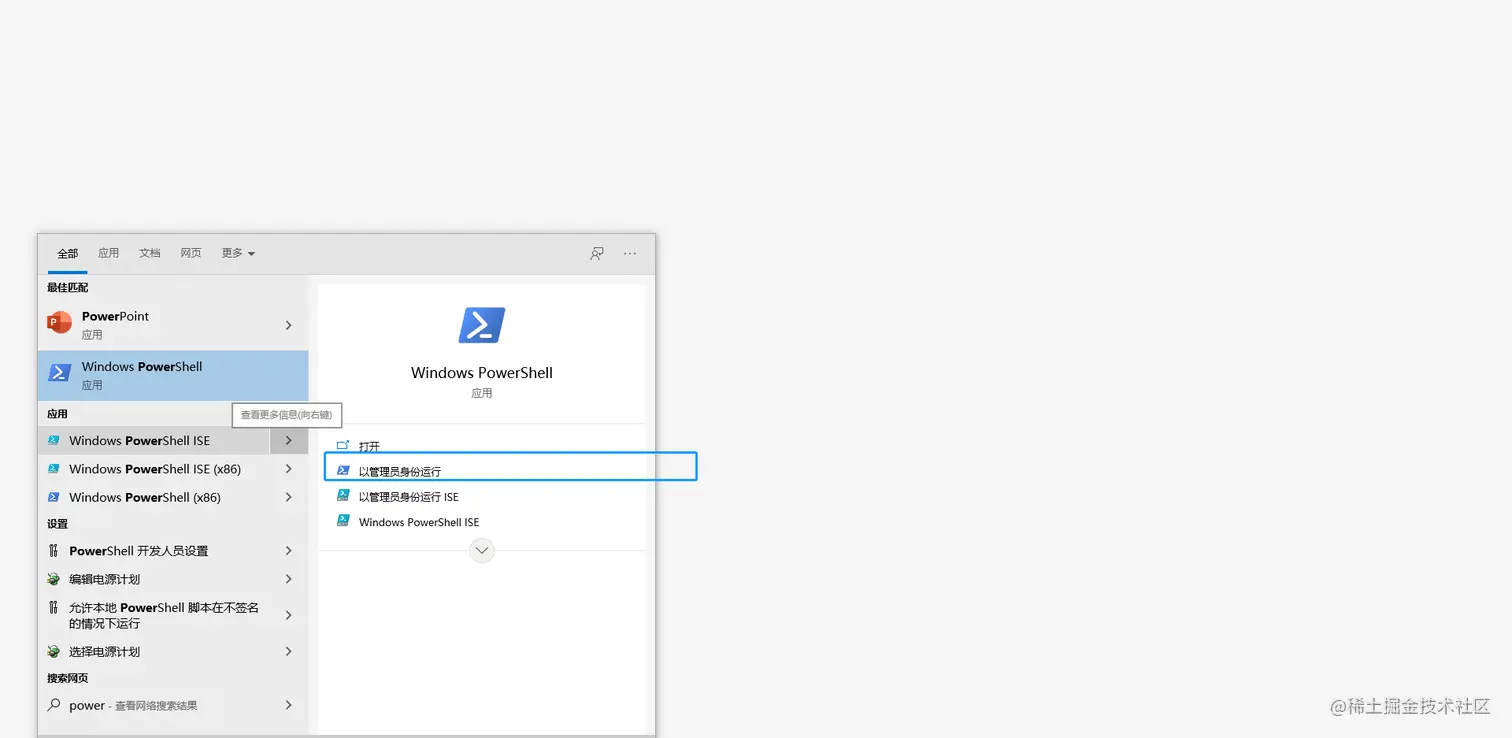Open the 更多 dropdown

238,253
